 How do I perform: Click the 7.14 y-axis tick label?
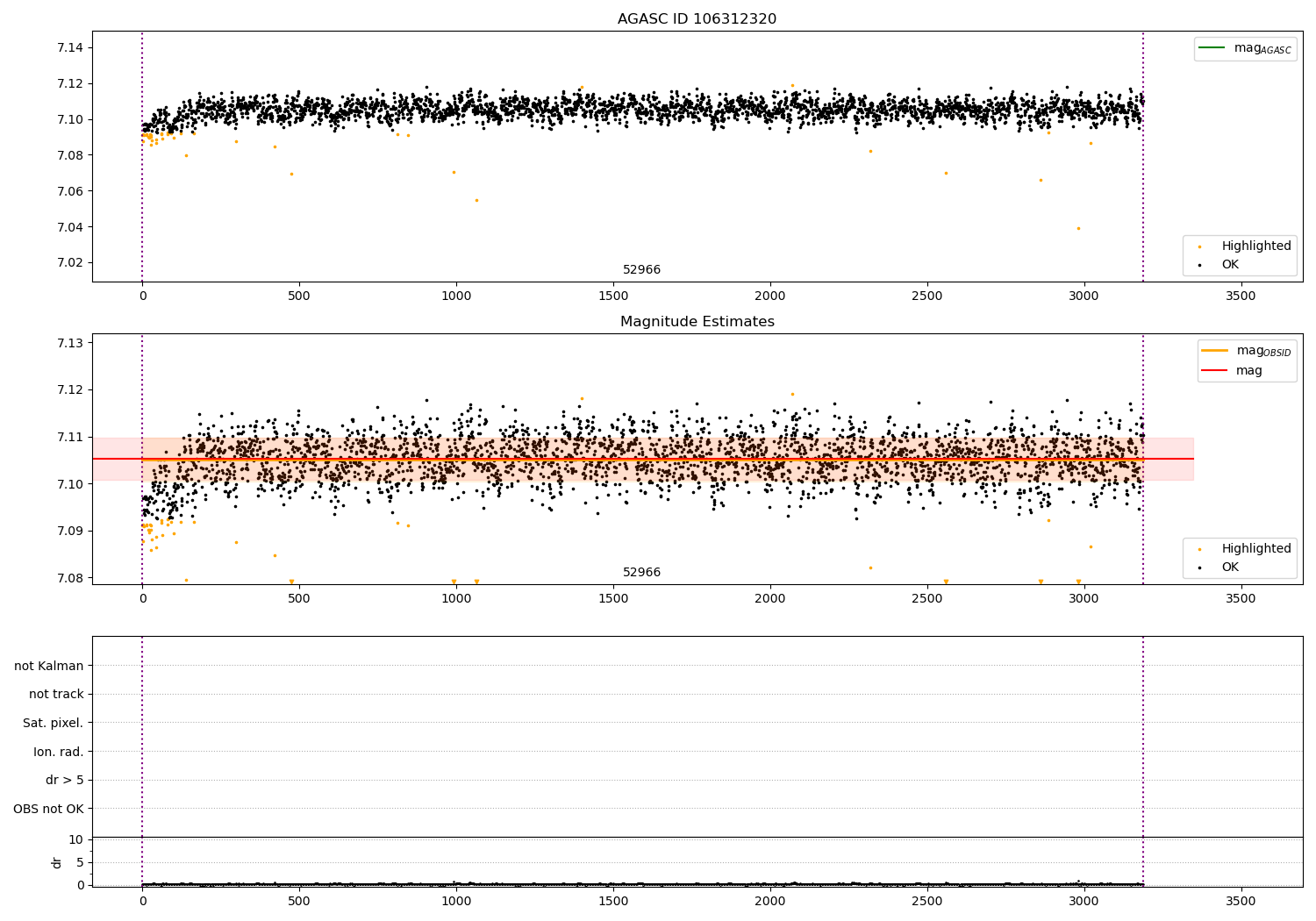[69, 47]
